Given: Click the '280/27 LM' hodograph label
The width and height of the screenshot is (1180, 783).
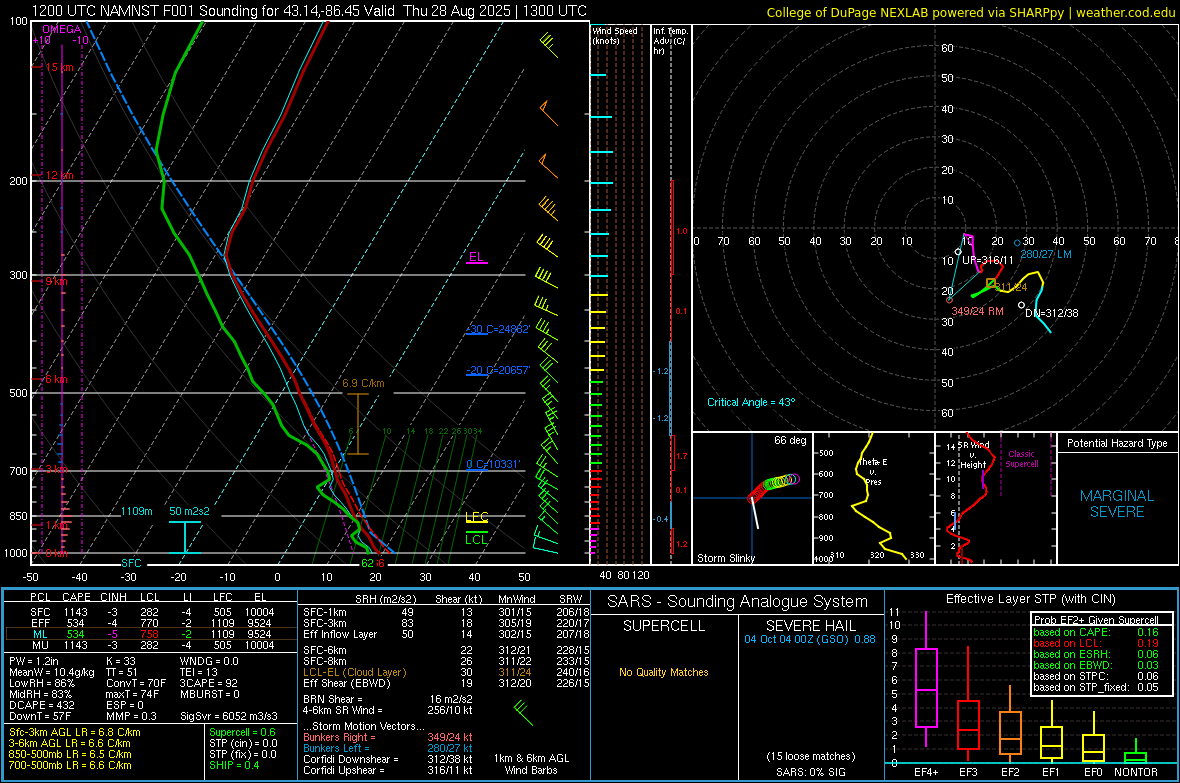Looking at the screenshot, I should [1046, 254].
